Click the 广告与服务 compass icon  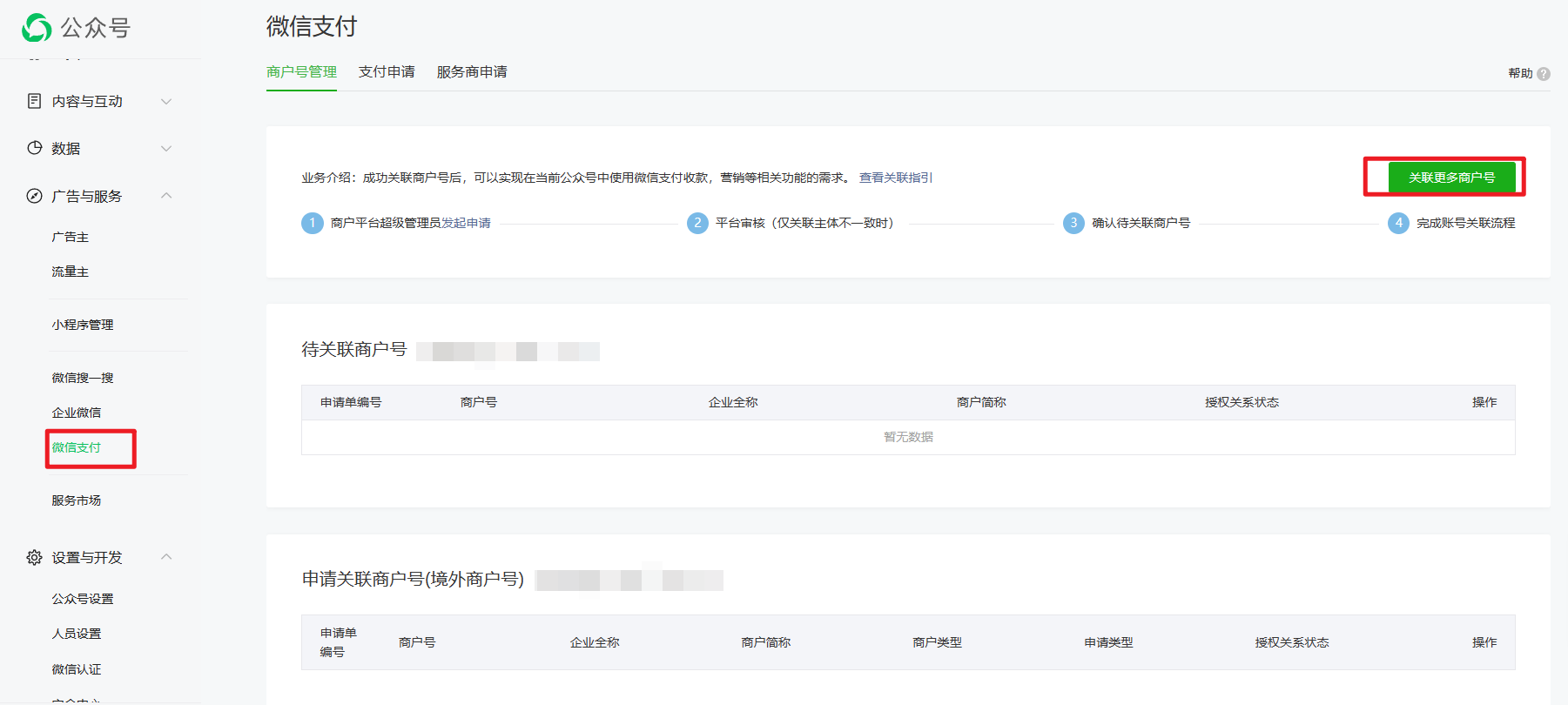pos(35,196)
